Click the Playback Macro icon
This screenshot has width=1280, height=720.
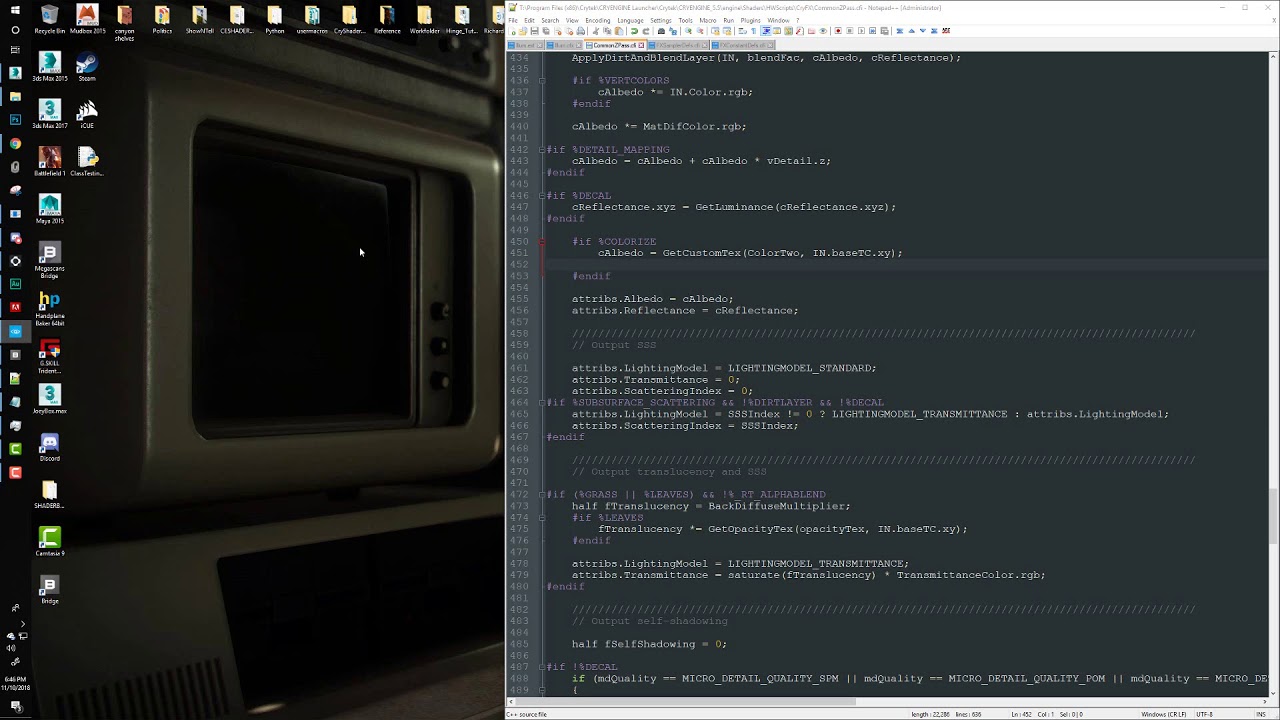[x=861, y=31]
